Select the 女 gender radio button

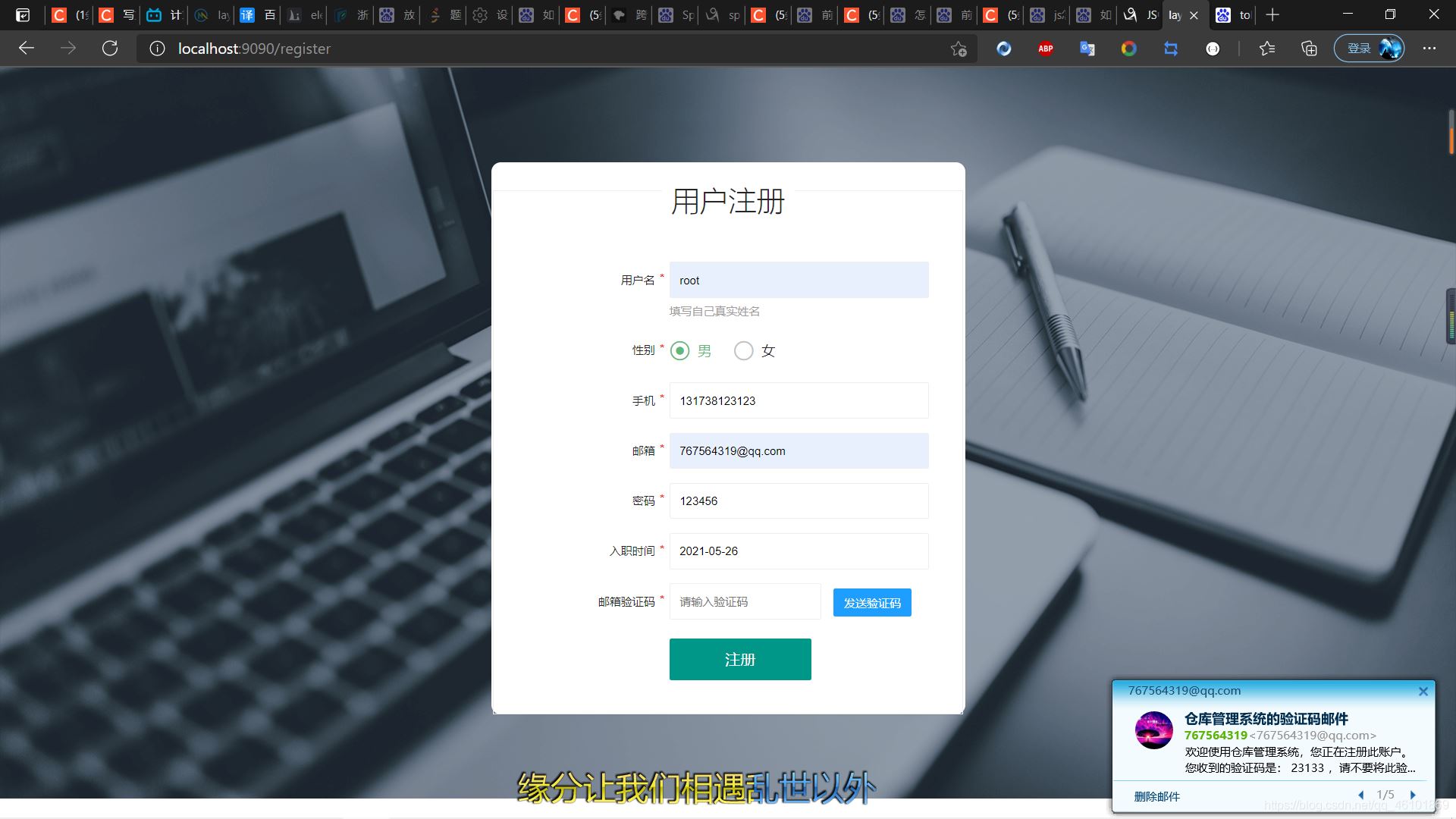744,350
